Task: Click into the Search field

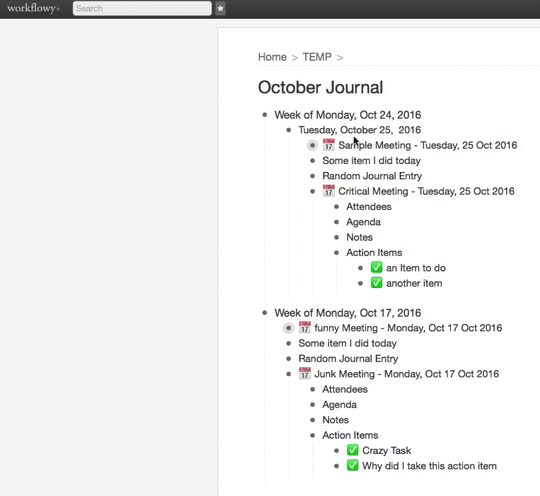Action: (142, 8)
